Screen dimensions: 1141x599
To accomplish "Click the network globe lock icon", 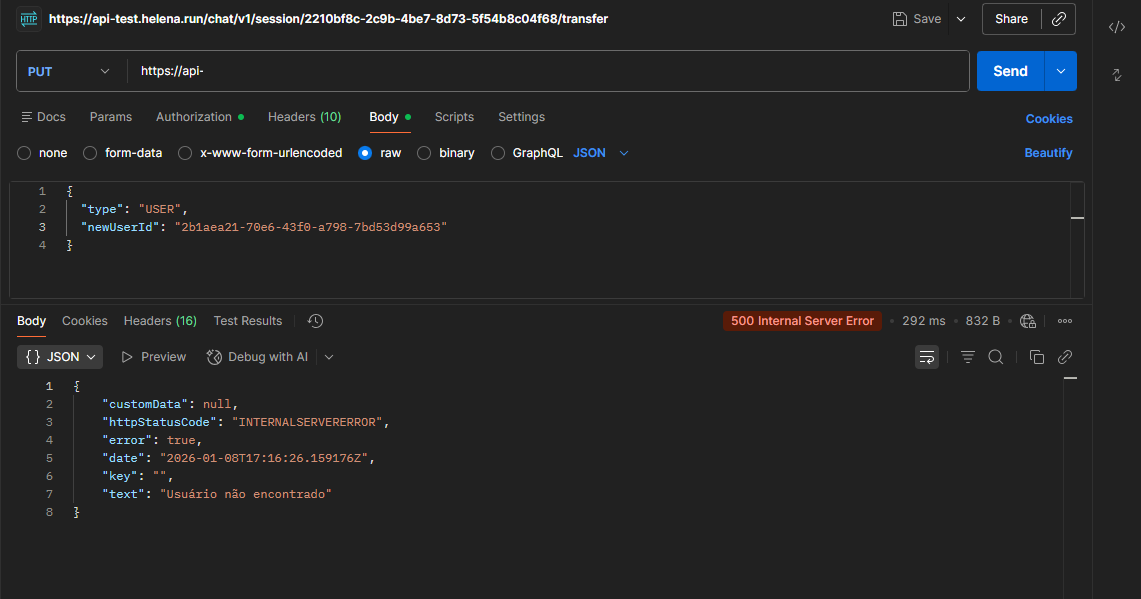I will click(1028, 321).
